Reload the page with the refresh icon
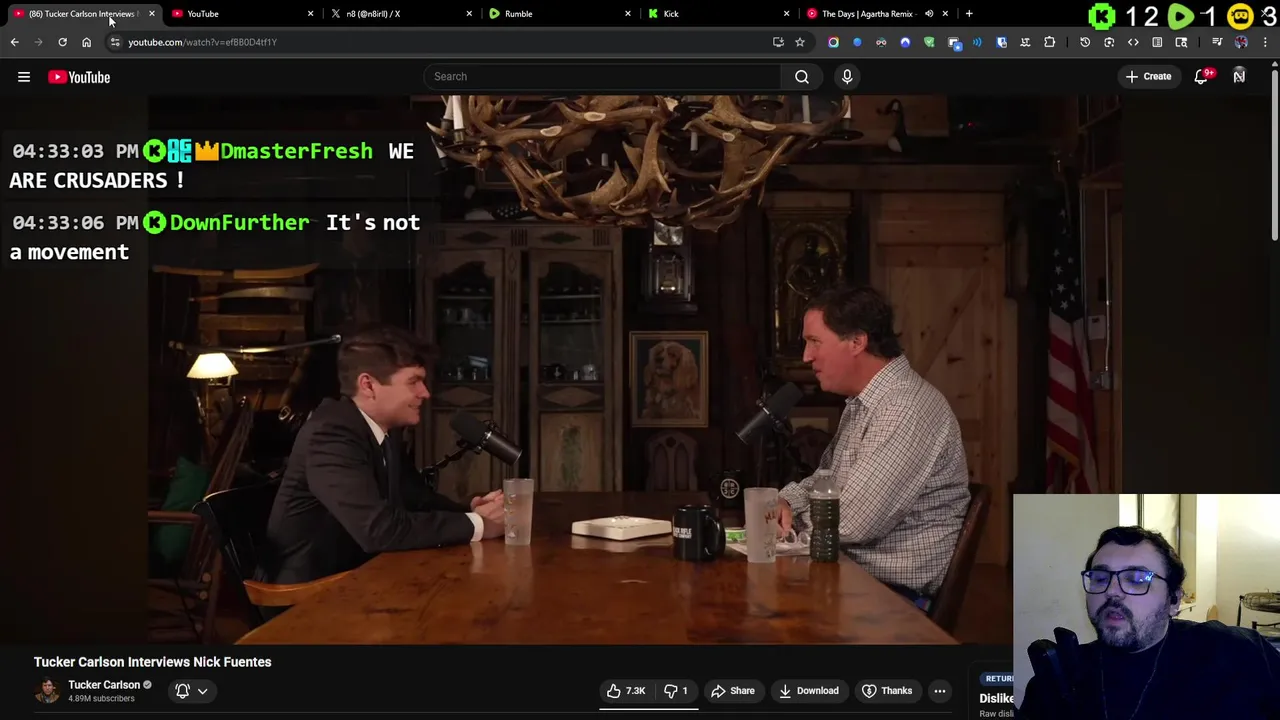Screen dimensions: 1280x720 pos(62,42)
